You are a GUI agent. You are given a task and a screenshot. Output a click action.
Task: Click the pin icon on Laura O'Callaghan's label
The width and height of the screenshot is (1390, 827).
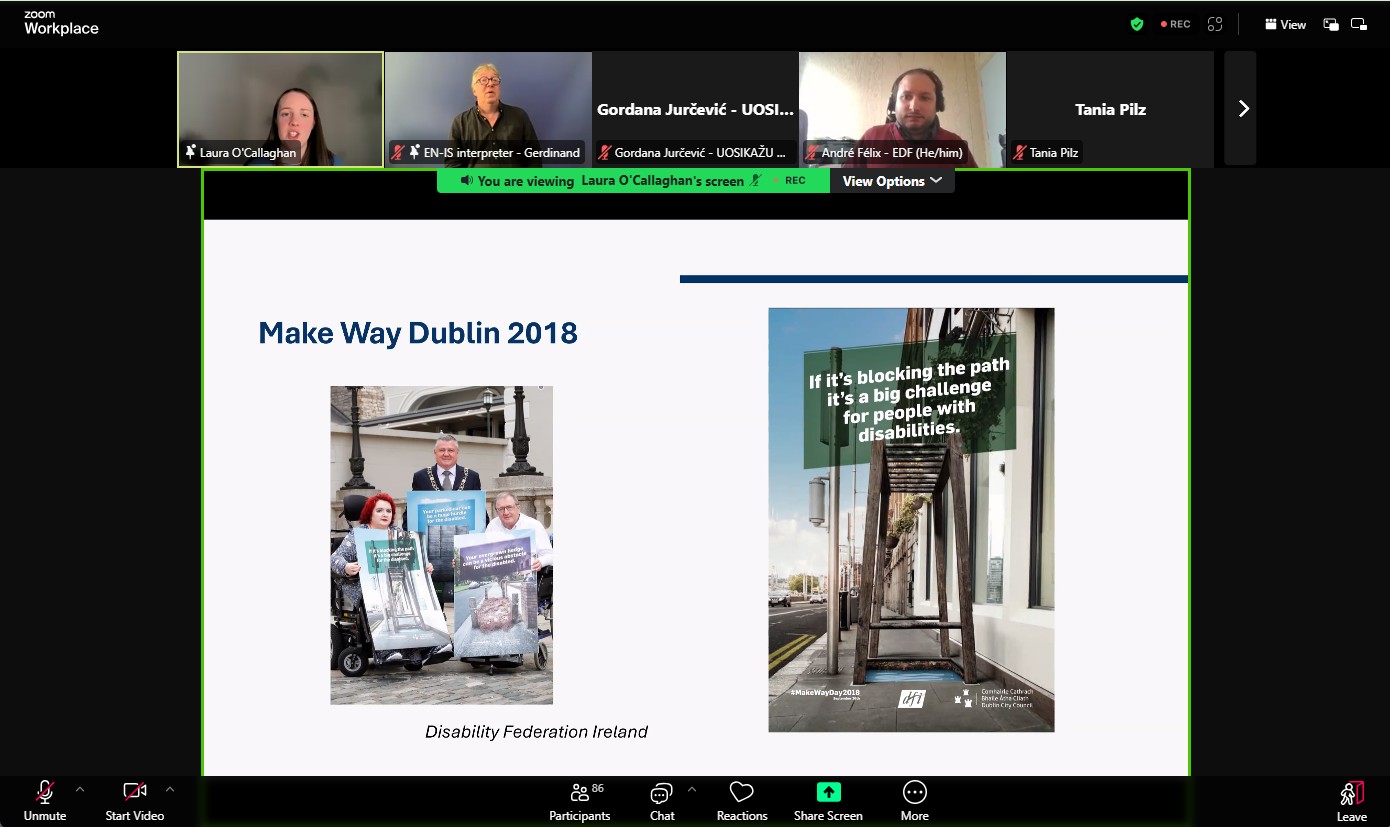point(191,153)
